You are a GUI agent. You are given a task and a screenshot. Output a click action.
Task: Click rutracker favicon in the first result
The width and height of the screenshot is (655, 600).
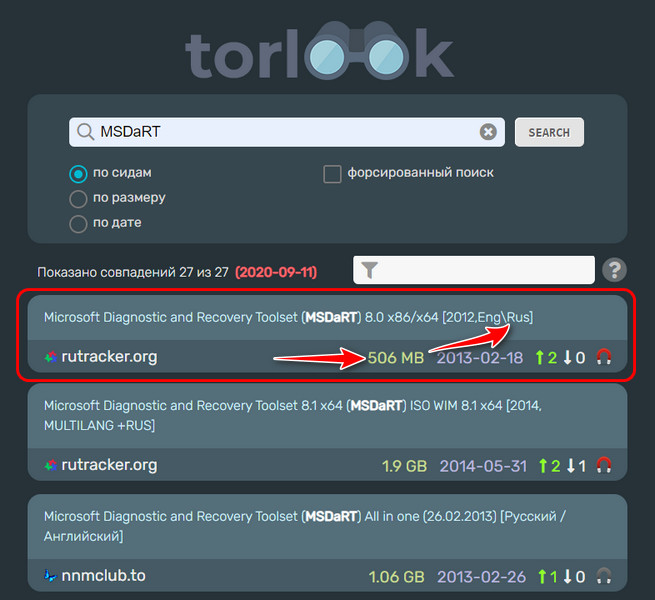coord(51,357)
